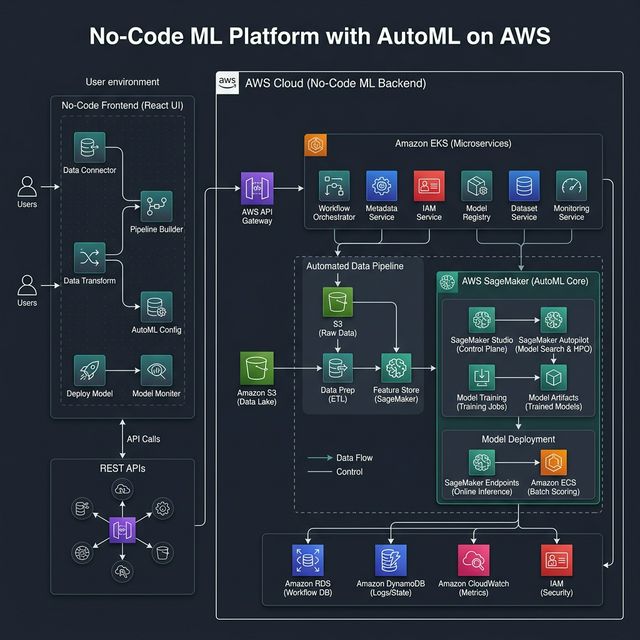The image size is (640, 640).
Task: Select the Workflow Orchestrator icon
Action: pyautogui.click(x=334, y=186)
